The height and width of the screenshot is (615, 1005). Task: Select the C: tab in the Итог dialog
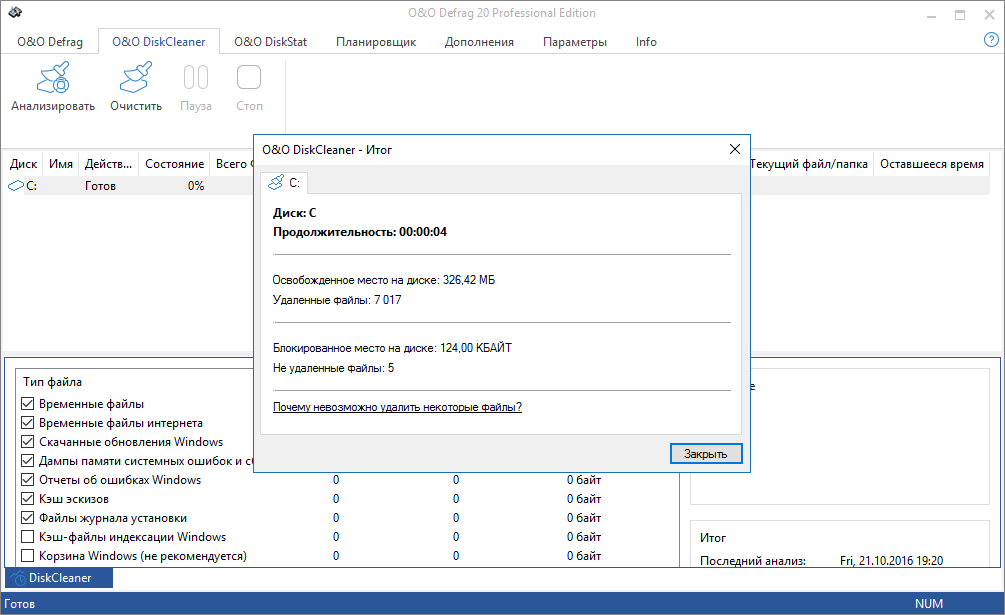click(284, 183)
